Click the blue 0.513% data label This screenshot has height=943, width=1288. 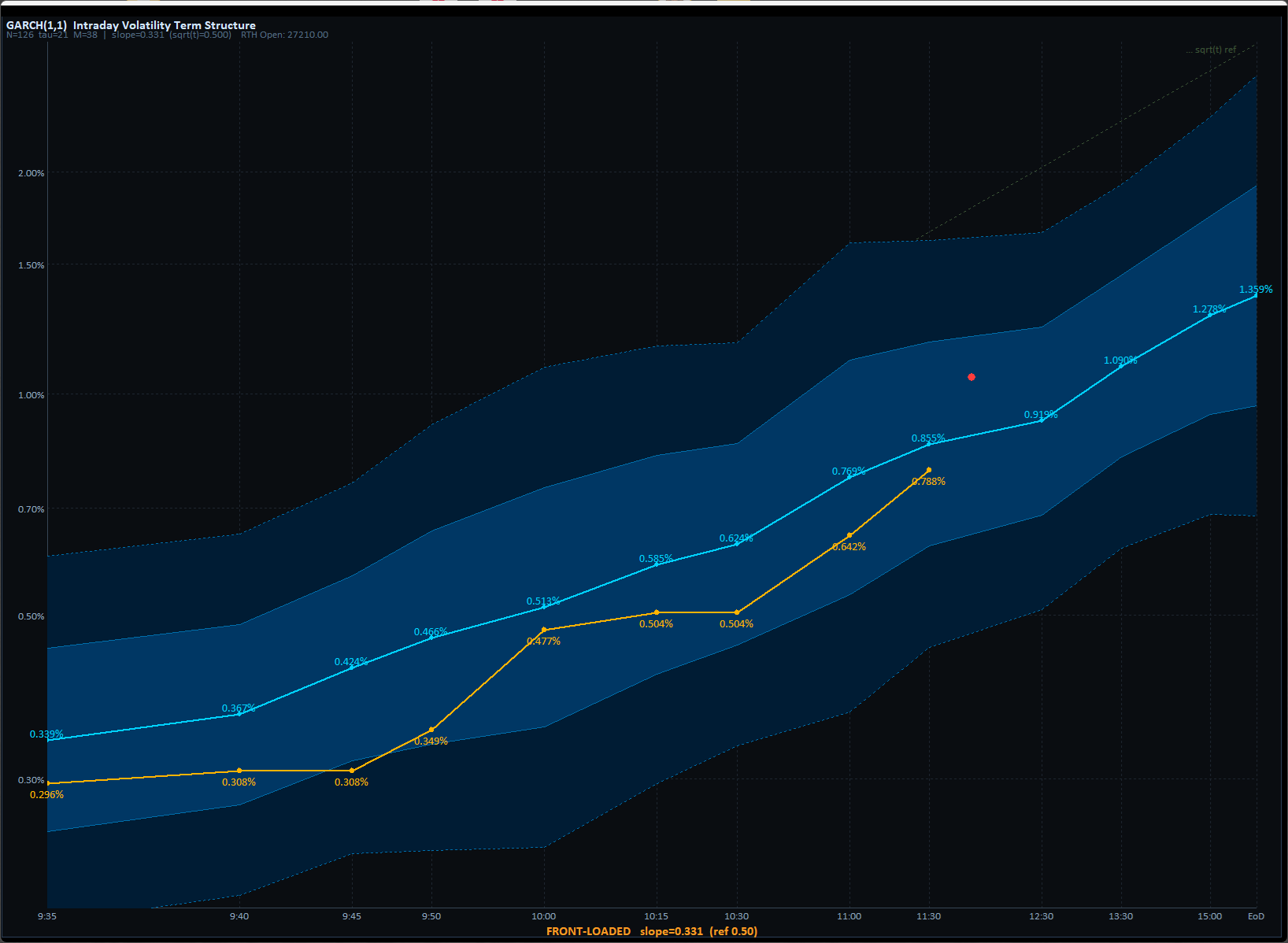tap(543, 601)
